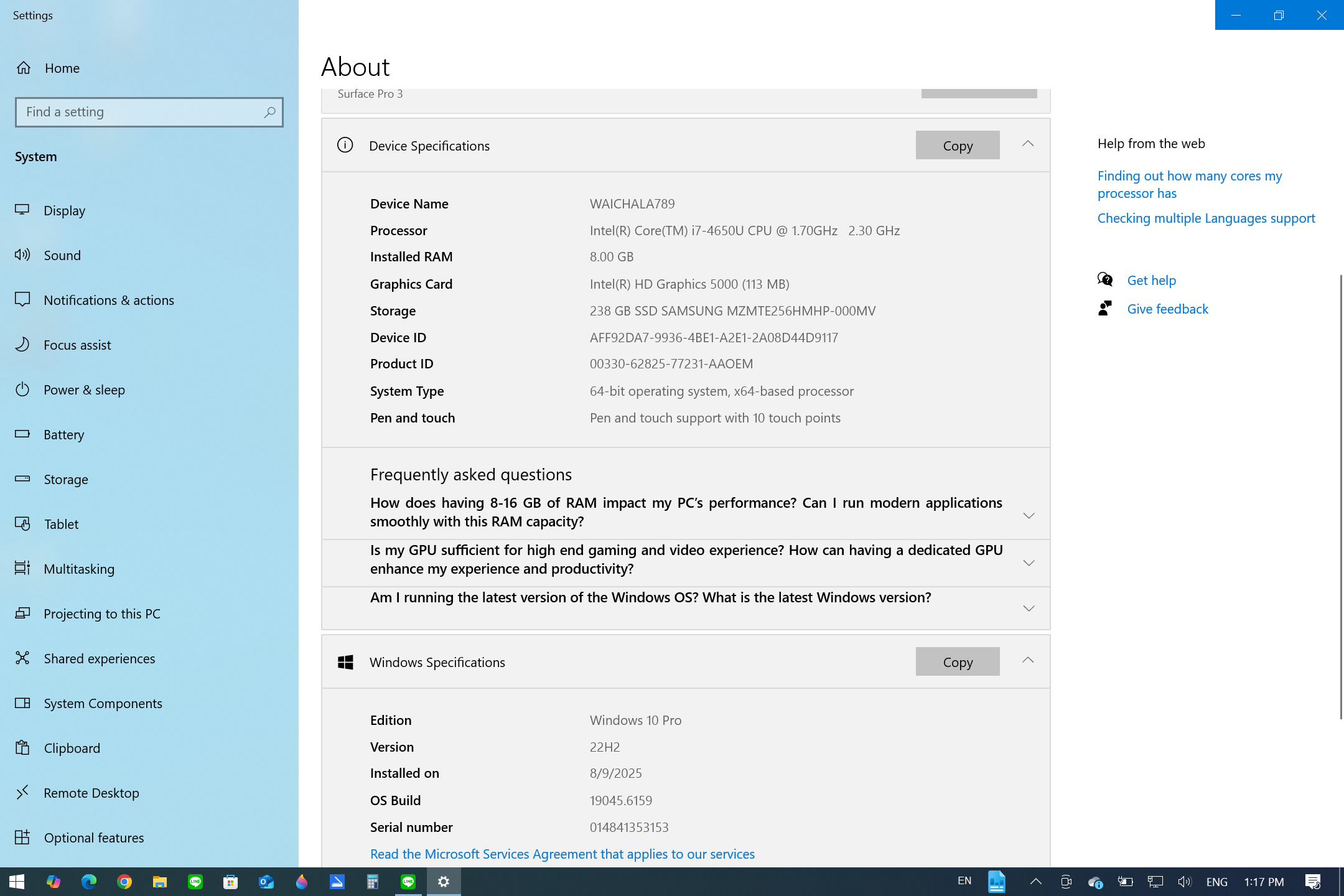Click the info icon beside Device Specifications

pos(345,145)
